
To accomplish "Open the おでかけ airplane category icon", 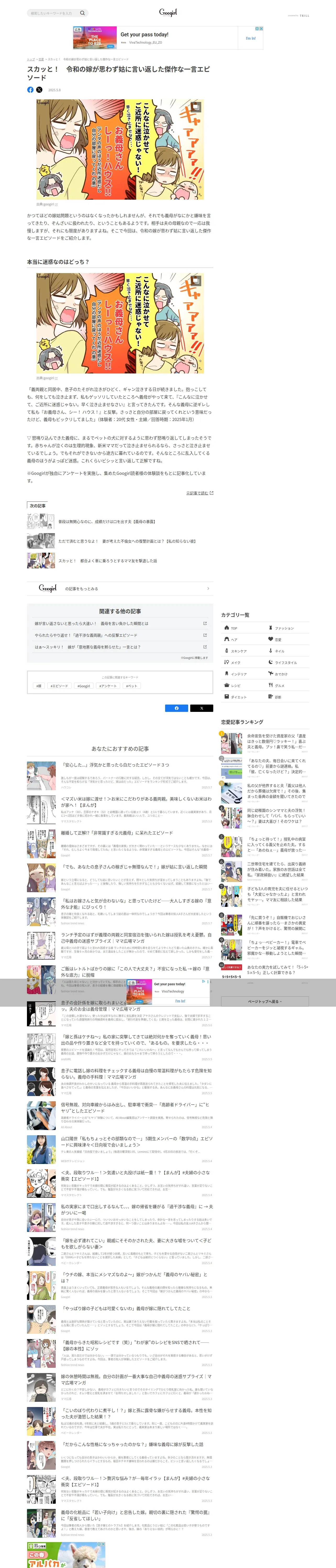I will [271, 674].
